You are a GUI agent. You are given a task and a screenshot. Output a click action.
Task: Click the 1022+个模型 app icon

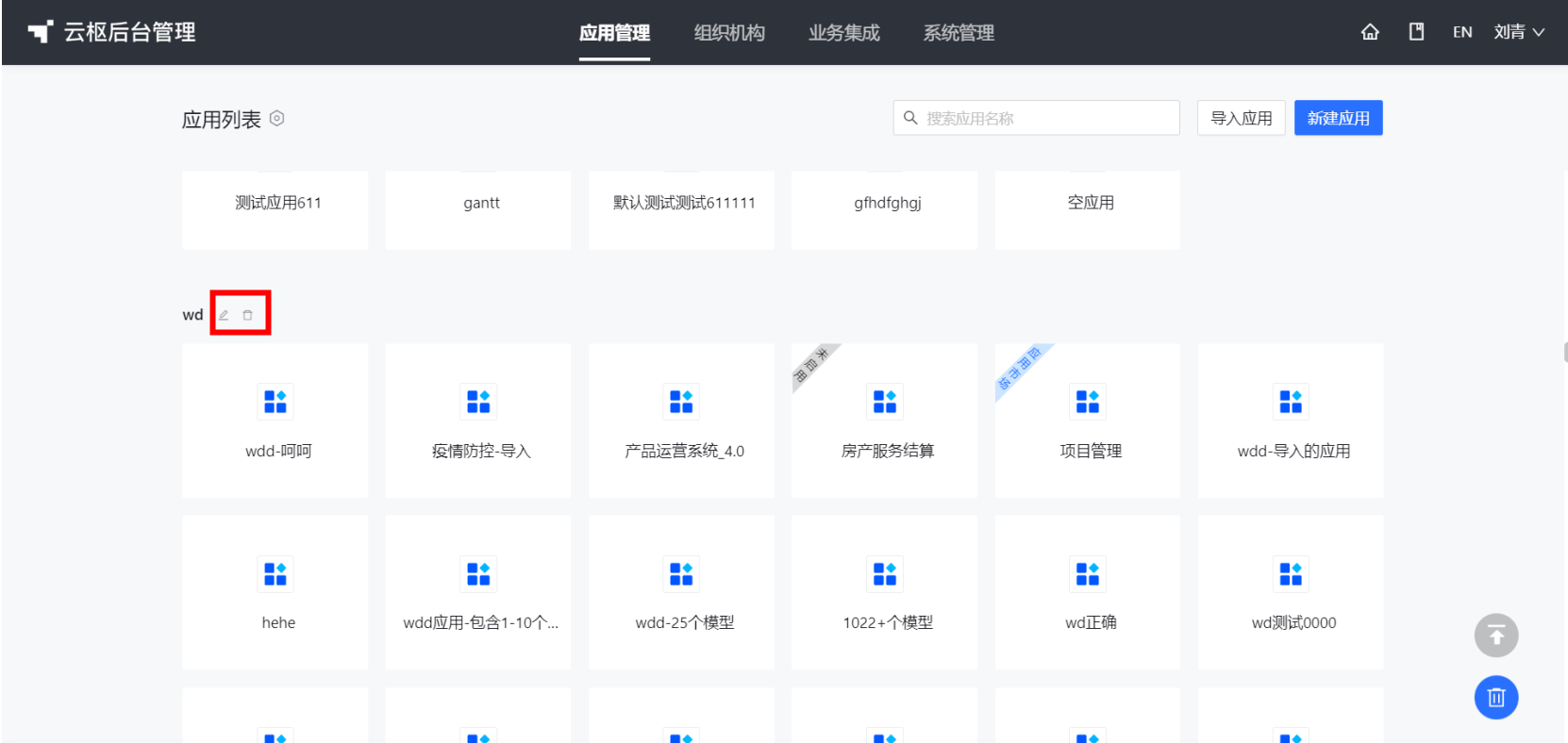tap(885, 573)
